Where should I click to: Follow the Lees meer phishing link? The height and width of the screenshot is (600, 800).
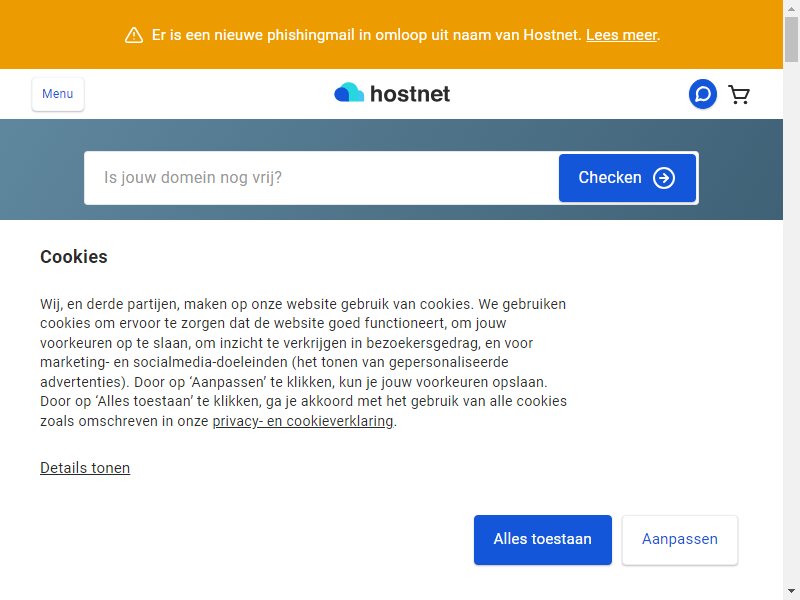tap(621, 35)
